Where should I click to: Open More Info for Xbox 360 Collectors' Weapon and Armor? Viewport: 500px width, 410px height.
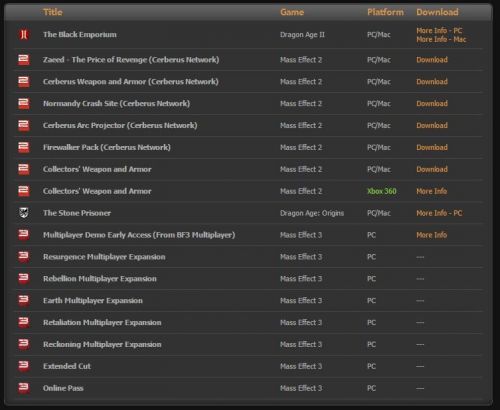click(x=431, y=191)
